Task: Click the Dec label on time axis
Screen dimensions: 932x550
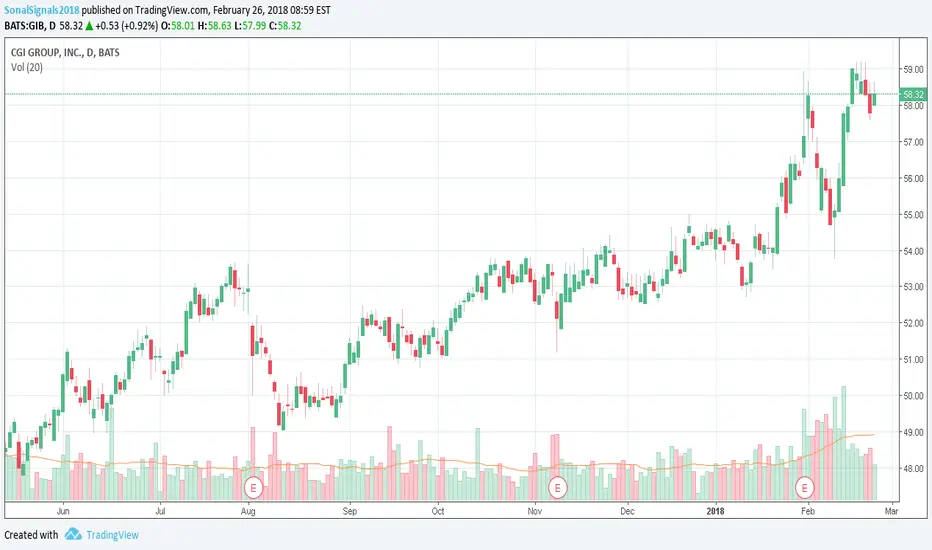Action: [627, 511]
